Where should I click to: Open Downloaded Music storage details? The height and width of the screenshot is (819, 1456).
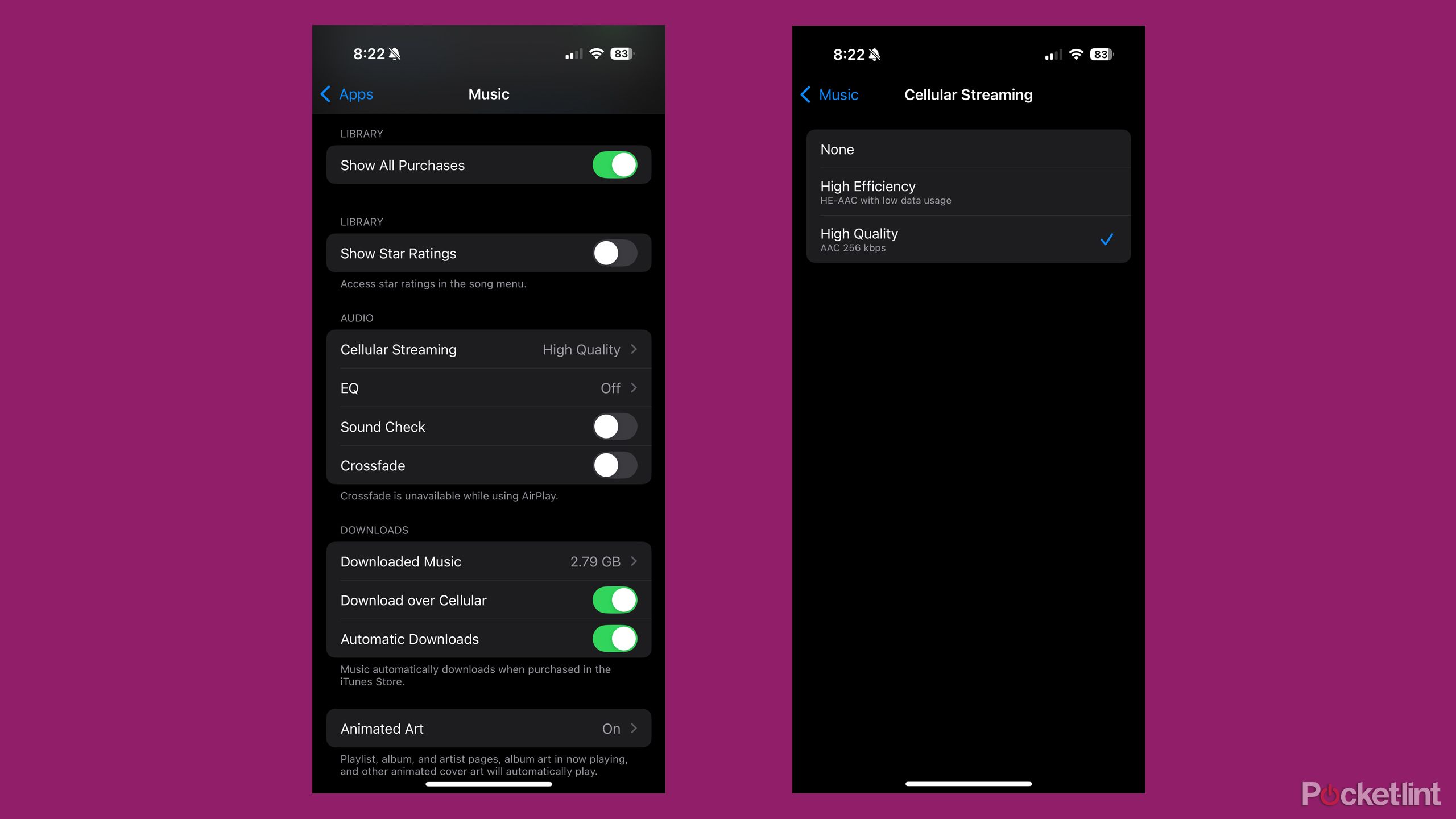pos(489,561)
